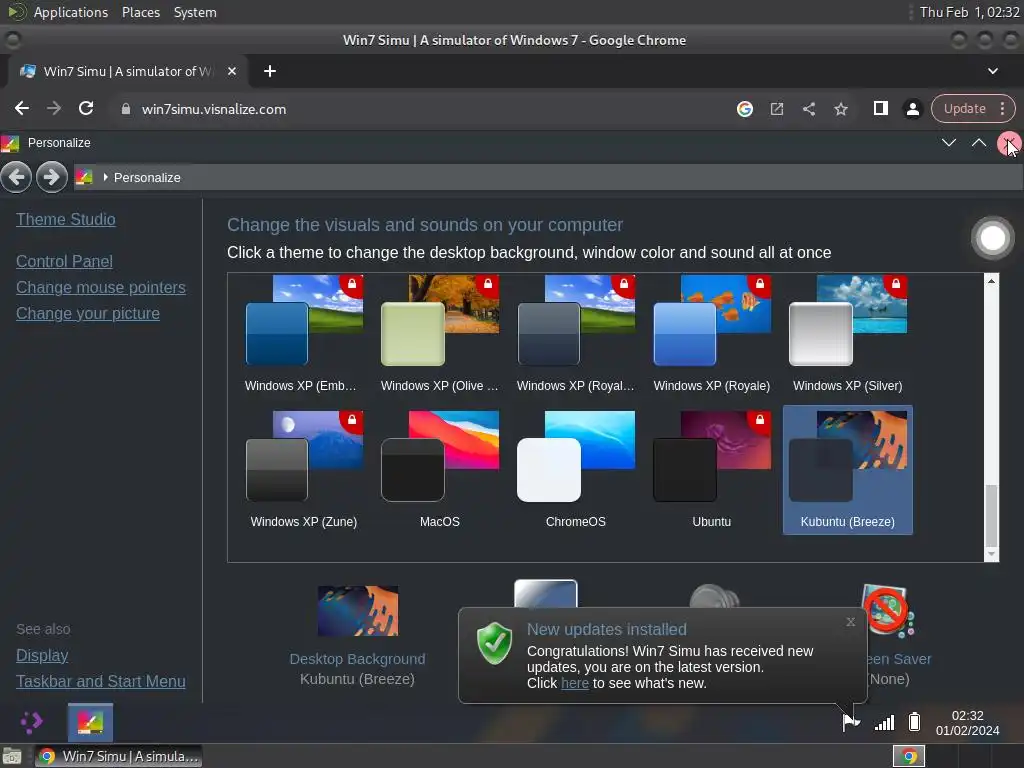This screenshot has height=768, width=1024.
Task: Open Chrome profile avatar menu
Action: (x=913, y=109)
